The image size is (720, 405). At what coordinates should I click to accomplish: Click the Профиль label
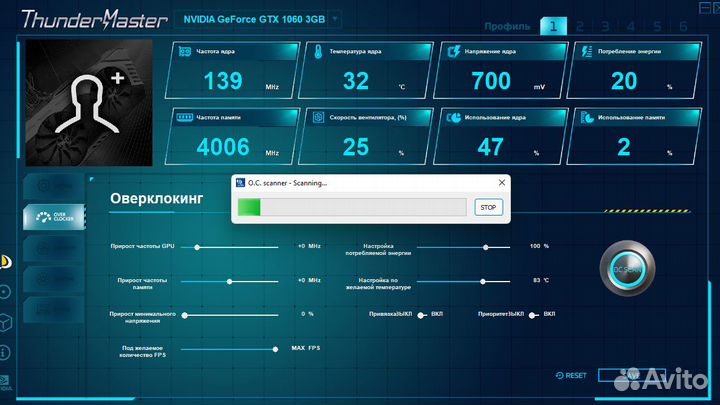coord(507,27)
